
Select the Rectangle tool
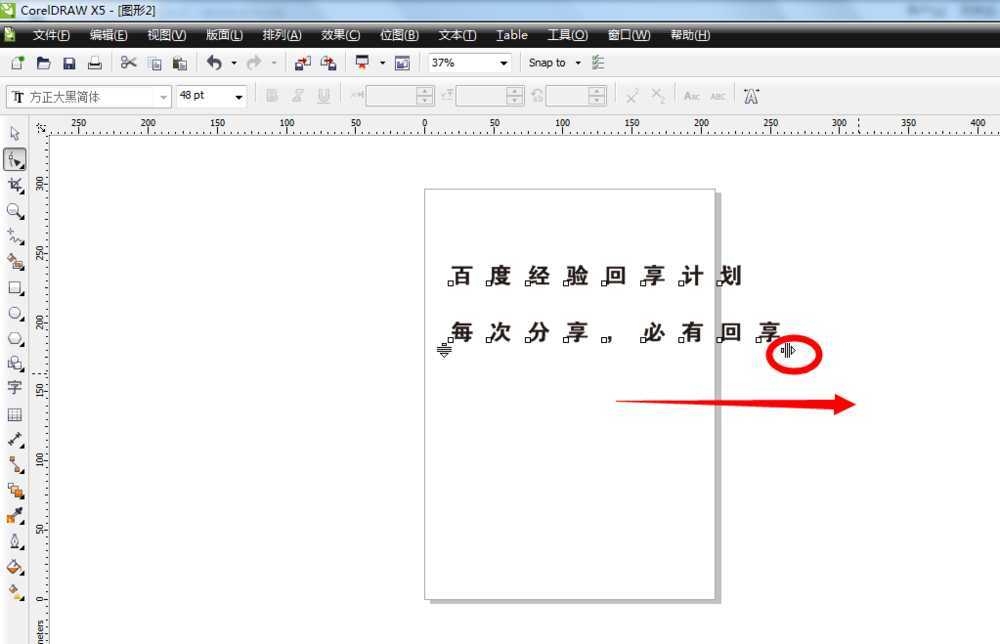[x=14, y=289]
